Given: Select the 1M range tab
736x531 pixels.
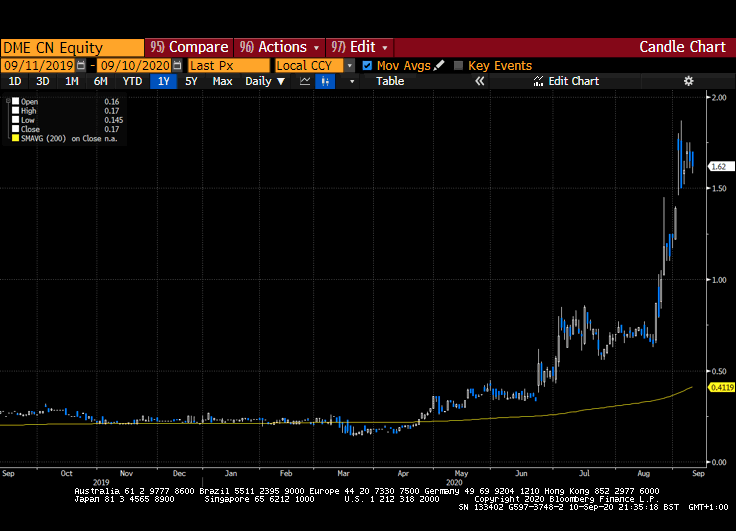Looking at the screenshot, I should click(x=71, y=81).
